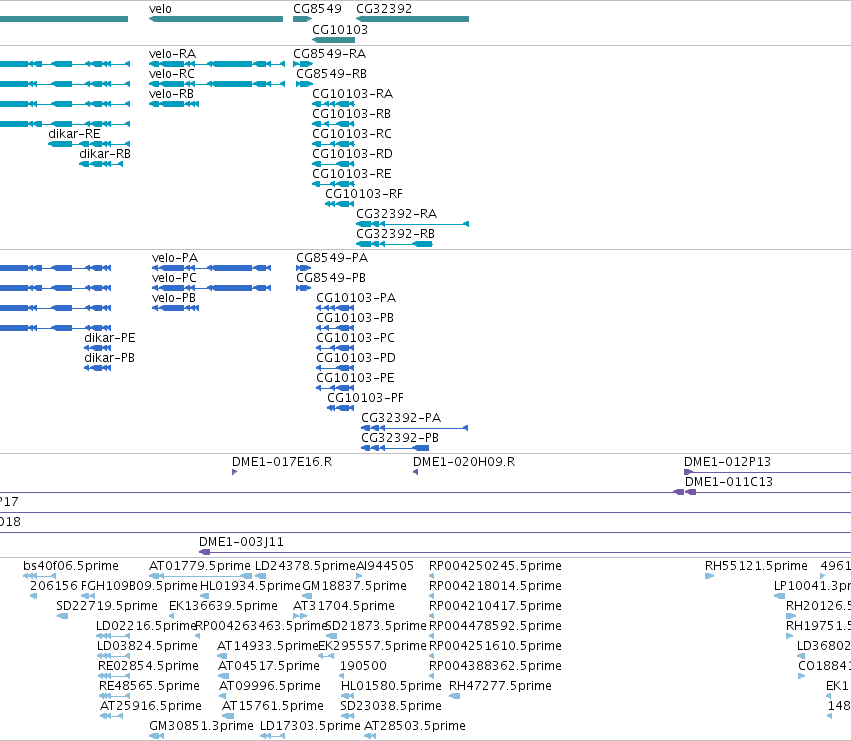Select the LD24378.5prime EST

(x=261, y=576)
